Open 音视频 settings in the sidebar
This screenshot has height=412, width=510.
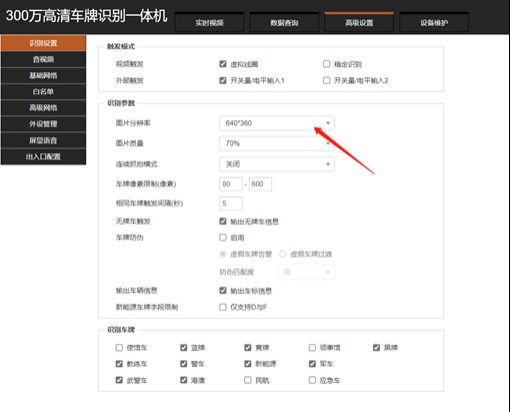[43, 59]
